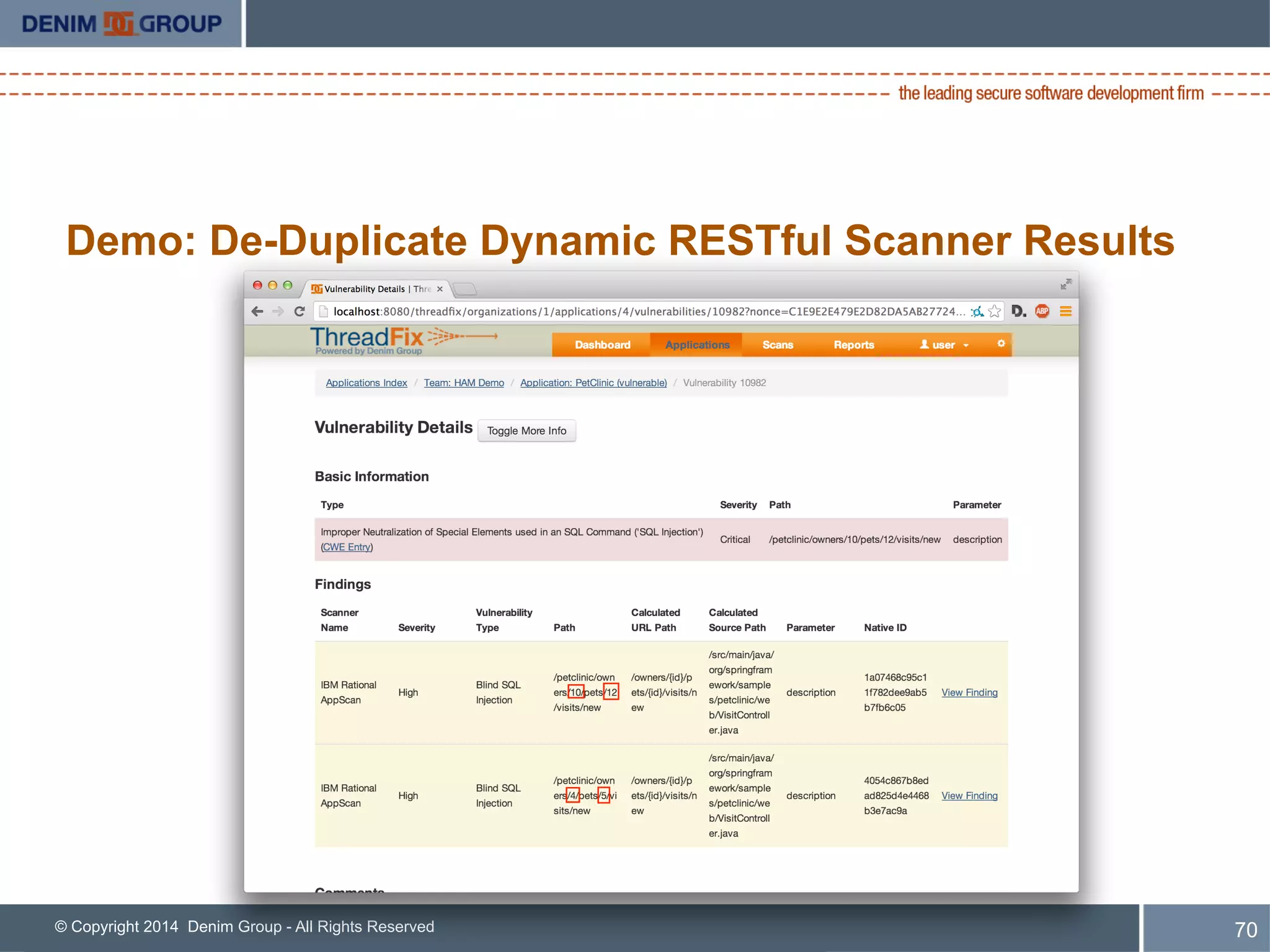Click the ThreadFix favicon on the browser tab

tap(317, 289)
